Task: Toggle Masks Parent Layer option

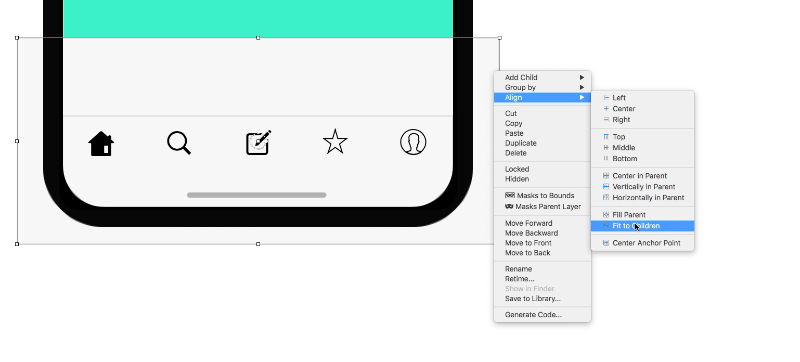Action: coord(542,206)
